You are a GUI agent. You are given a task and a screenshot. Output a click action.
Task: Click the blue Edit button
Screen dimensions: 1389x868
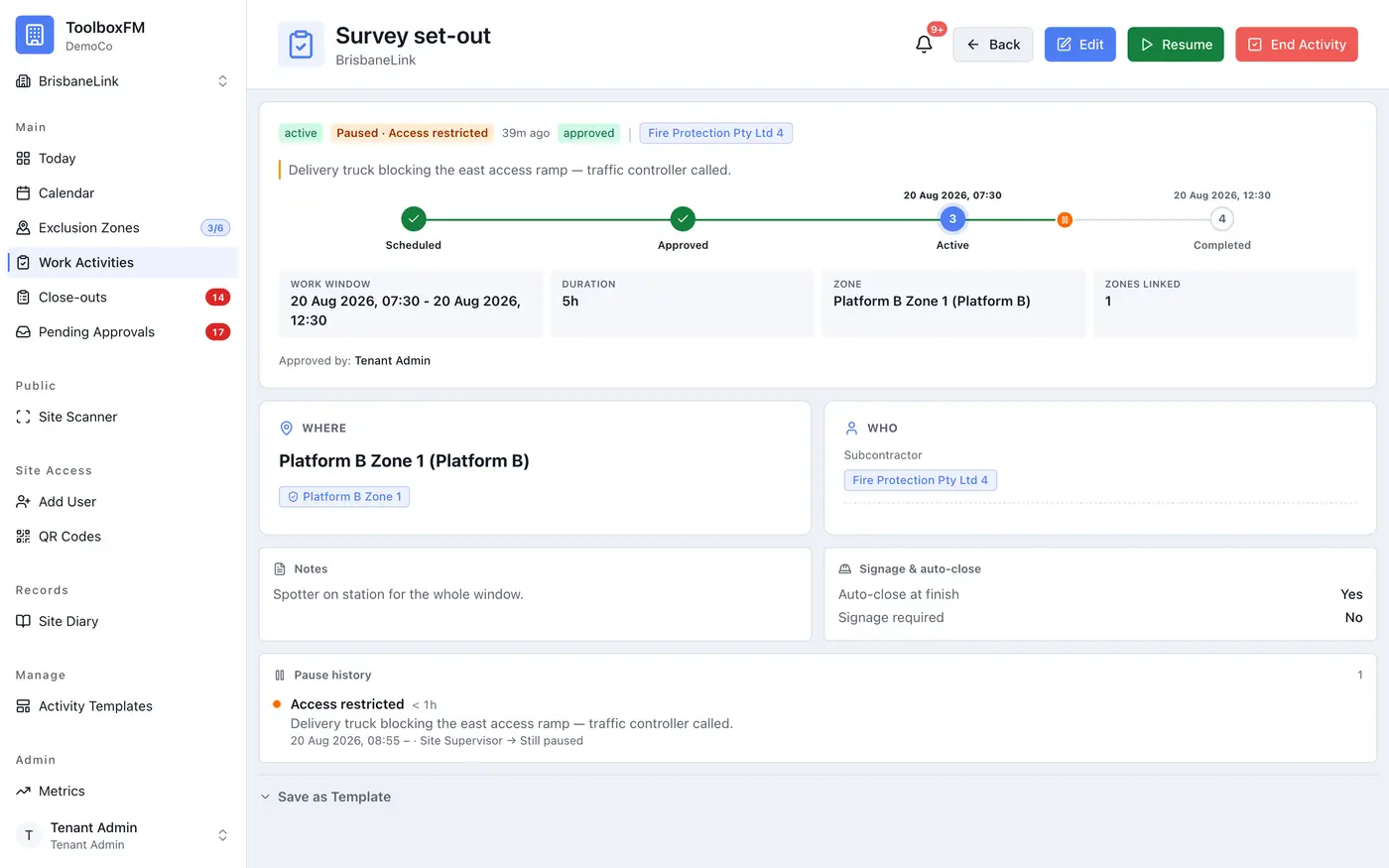click(x=1080, y=45)
